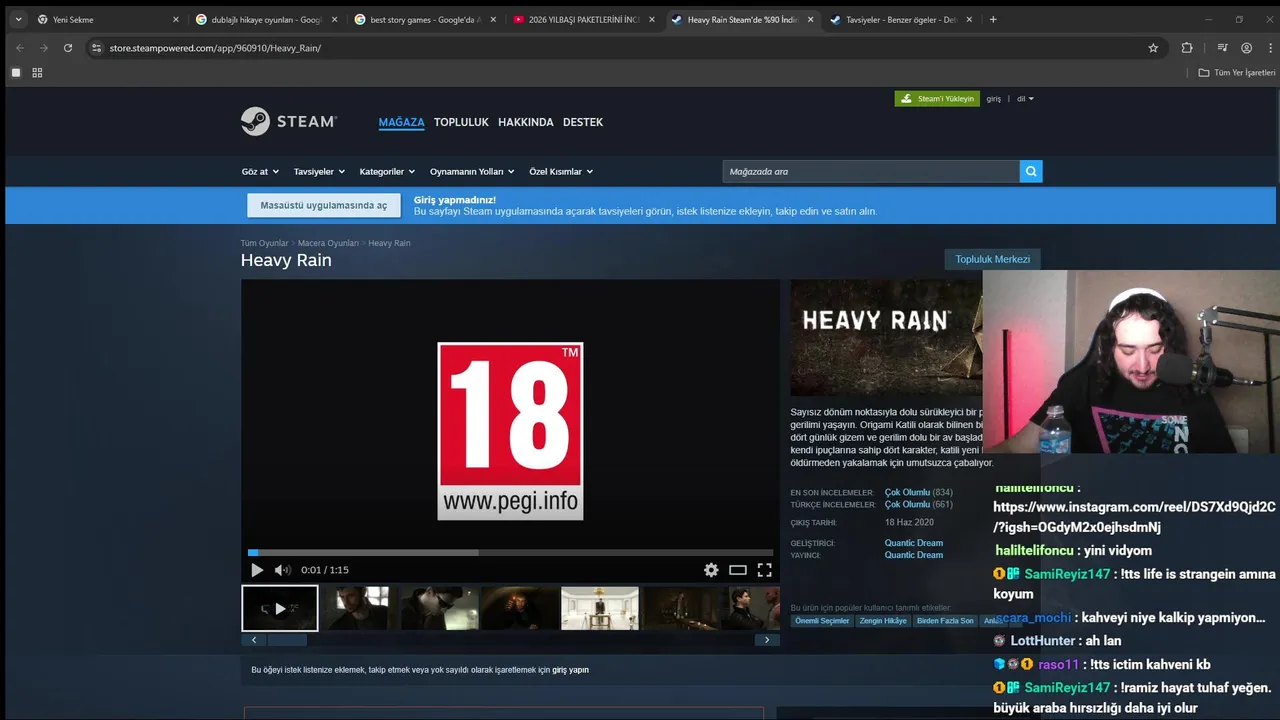
Task: Expand Oynamanın Yolları dropdown
Action: pyautogui.click(x=472, y=171)
